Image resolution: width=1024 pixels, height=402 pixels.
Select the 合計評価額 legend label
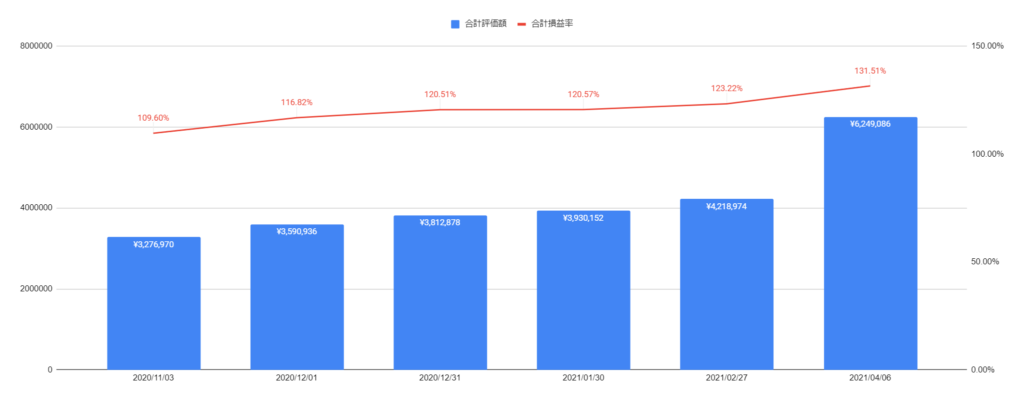click(x=486, y=23)
